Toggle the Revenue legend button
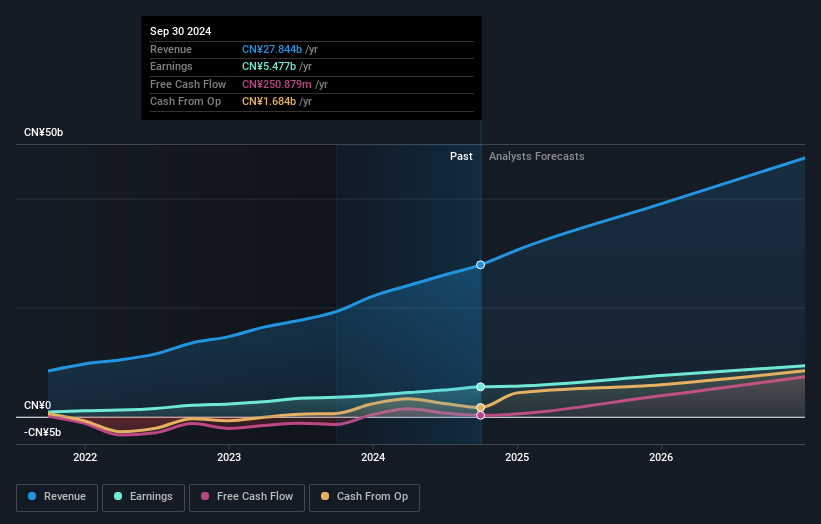The width and height of the screenshot is (821, 524). [57, 497]
